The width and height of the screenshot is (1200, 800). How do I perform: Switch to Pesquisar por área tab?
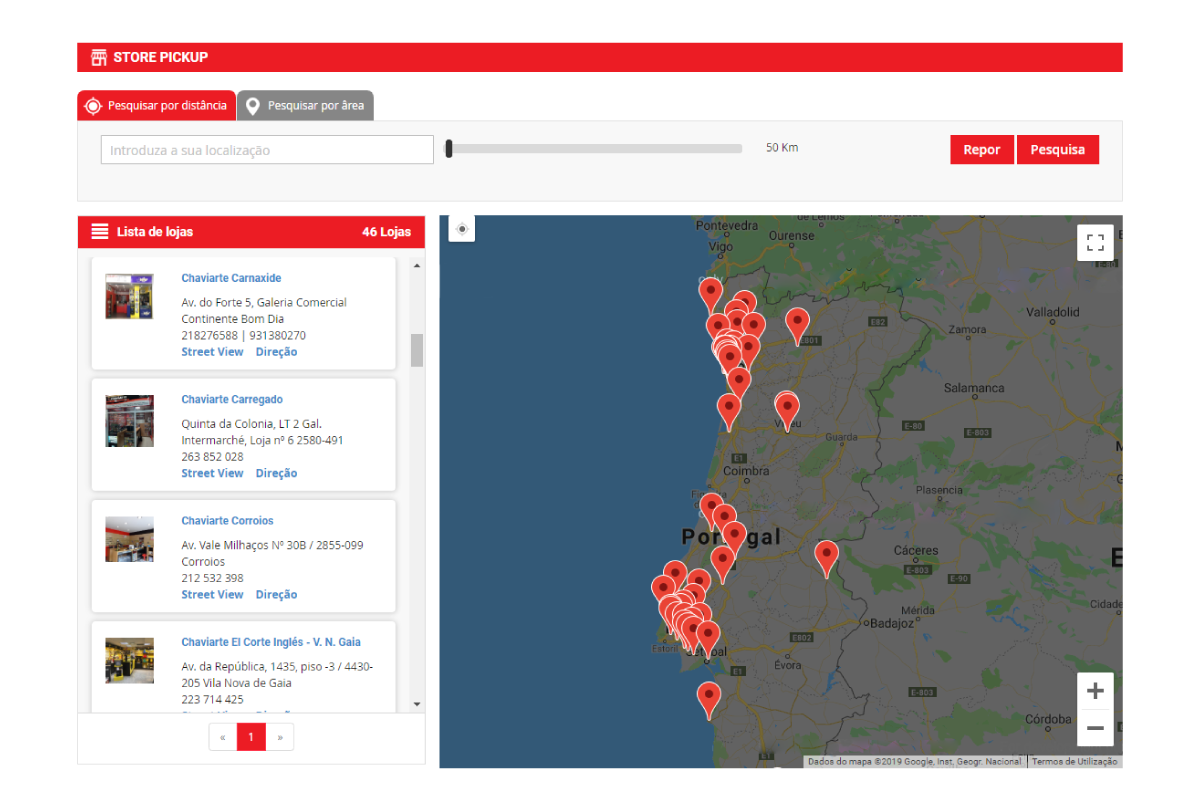(x=306, y=105)
